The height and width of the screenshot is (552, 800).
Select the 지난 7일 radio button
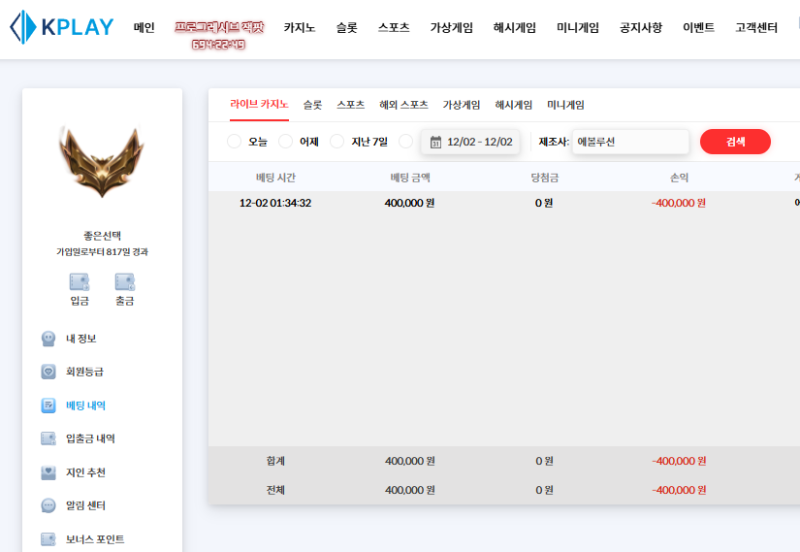point(337,141)
